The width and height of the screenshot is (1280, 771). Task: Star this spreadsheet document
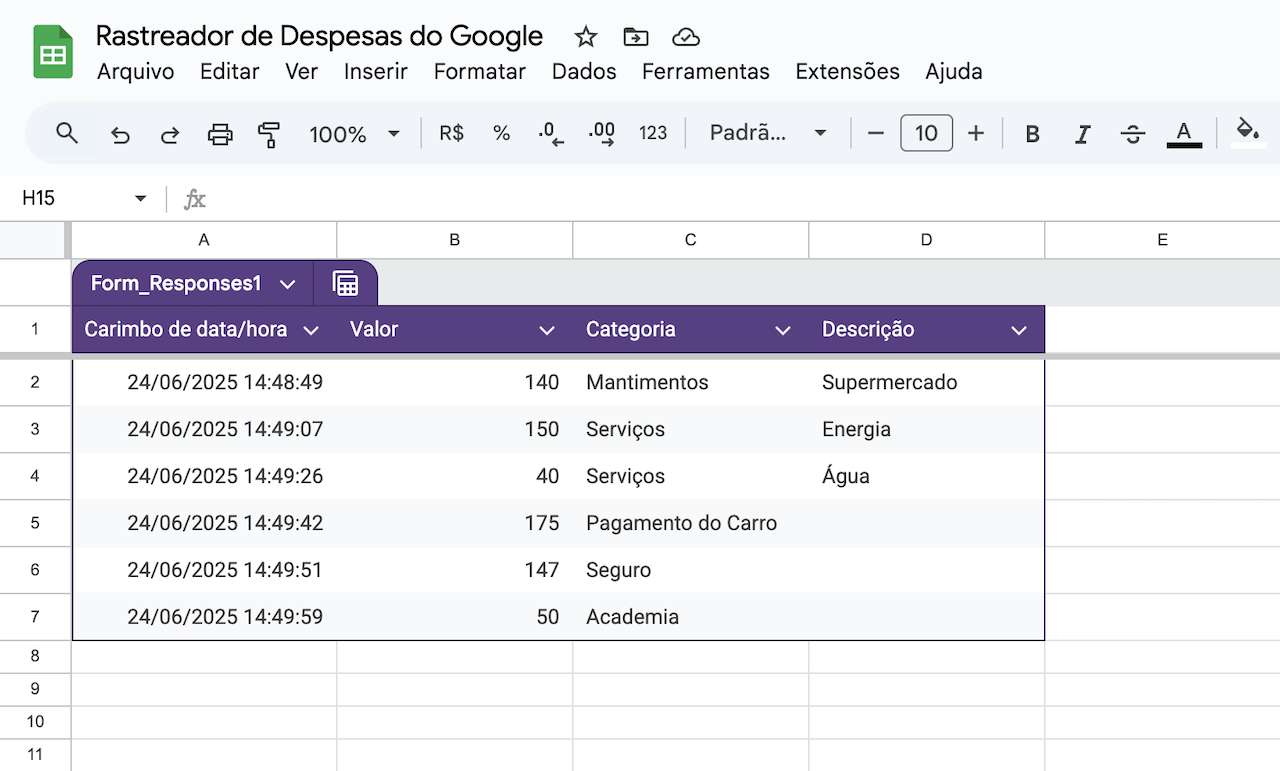(586, 37)
